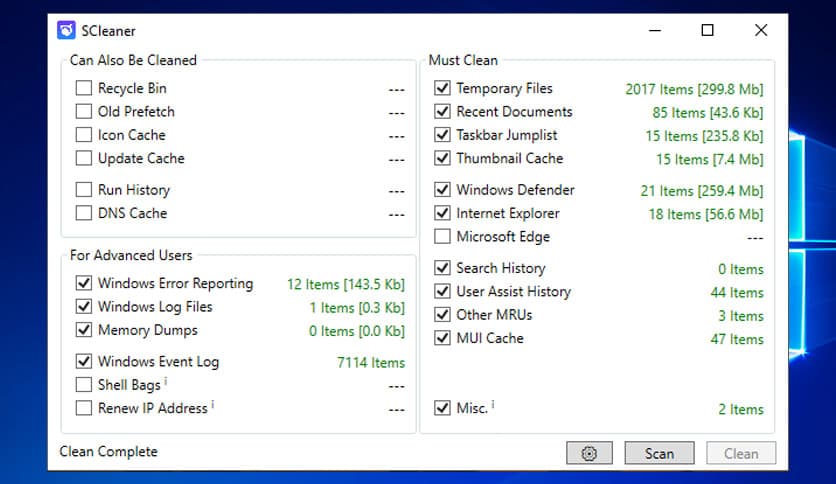This screenshot has width=836, height=484.
Task: Click the '7114 Items' value
Action: (371, 362)
